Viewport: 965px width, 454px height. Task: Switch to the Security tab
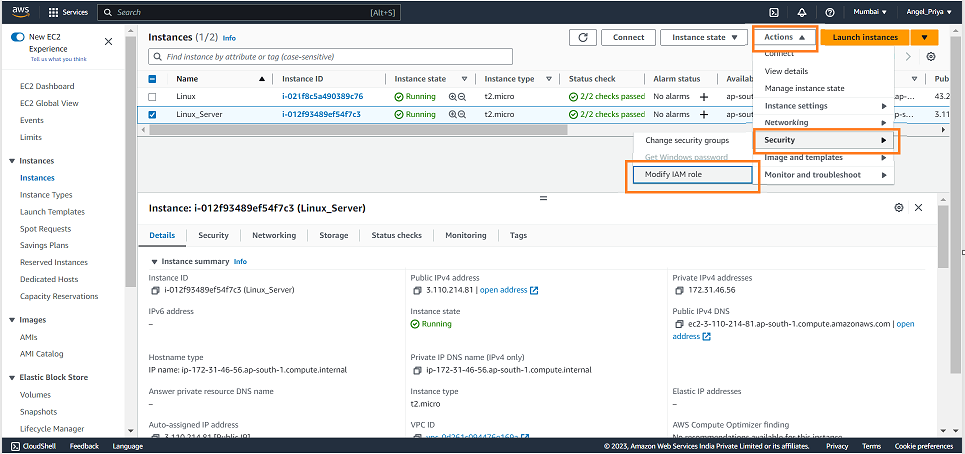tap(213, 235)
